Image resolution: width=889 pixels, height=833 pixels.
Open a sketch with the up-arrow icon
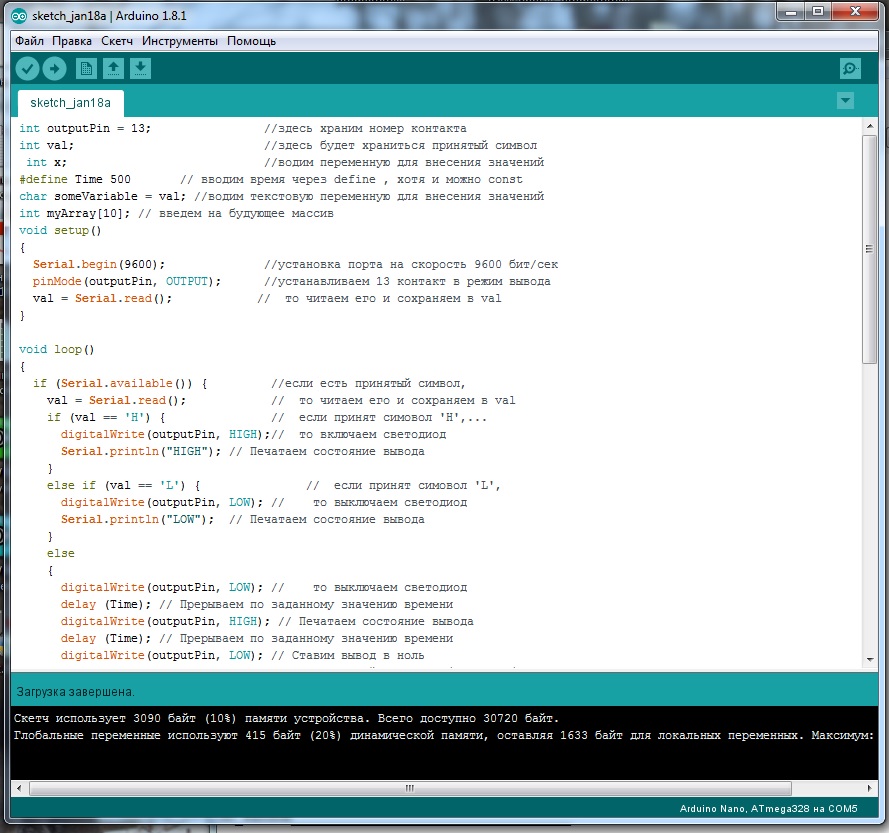(x=113, y=69)
